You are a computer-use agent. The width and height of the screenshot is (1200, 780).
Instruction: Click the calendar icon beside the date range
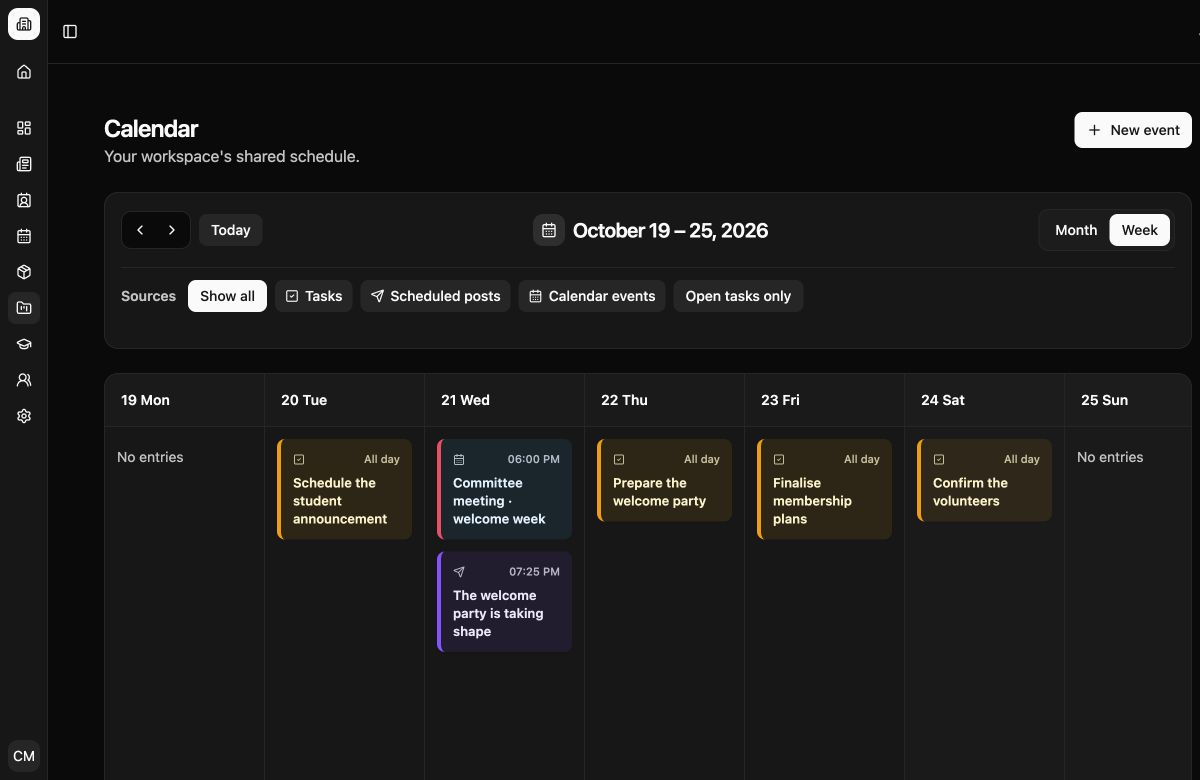click(x=549, y=231)
